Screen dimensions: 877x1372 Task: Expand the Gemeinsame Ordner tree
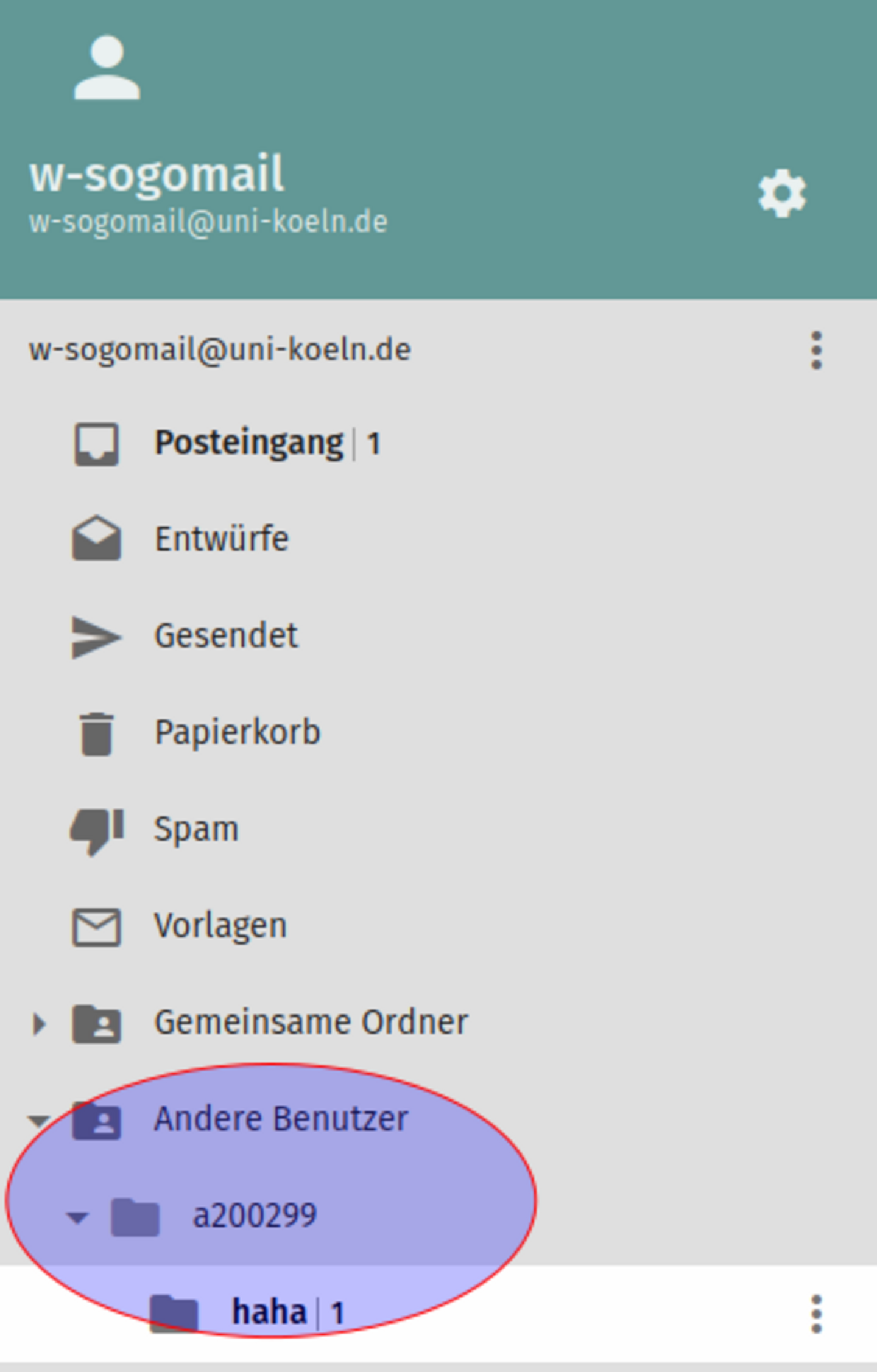pos(39,1024)
